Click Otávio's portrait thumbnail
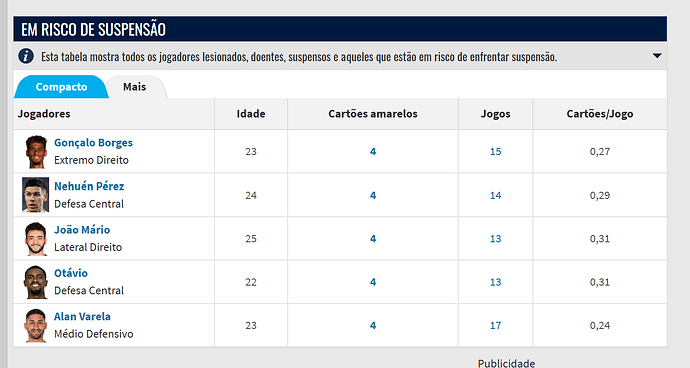690x368 pixels. 36,282
